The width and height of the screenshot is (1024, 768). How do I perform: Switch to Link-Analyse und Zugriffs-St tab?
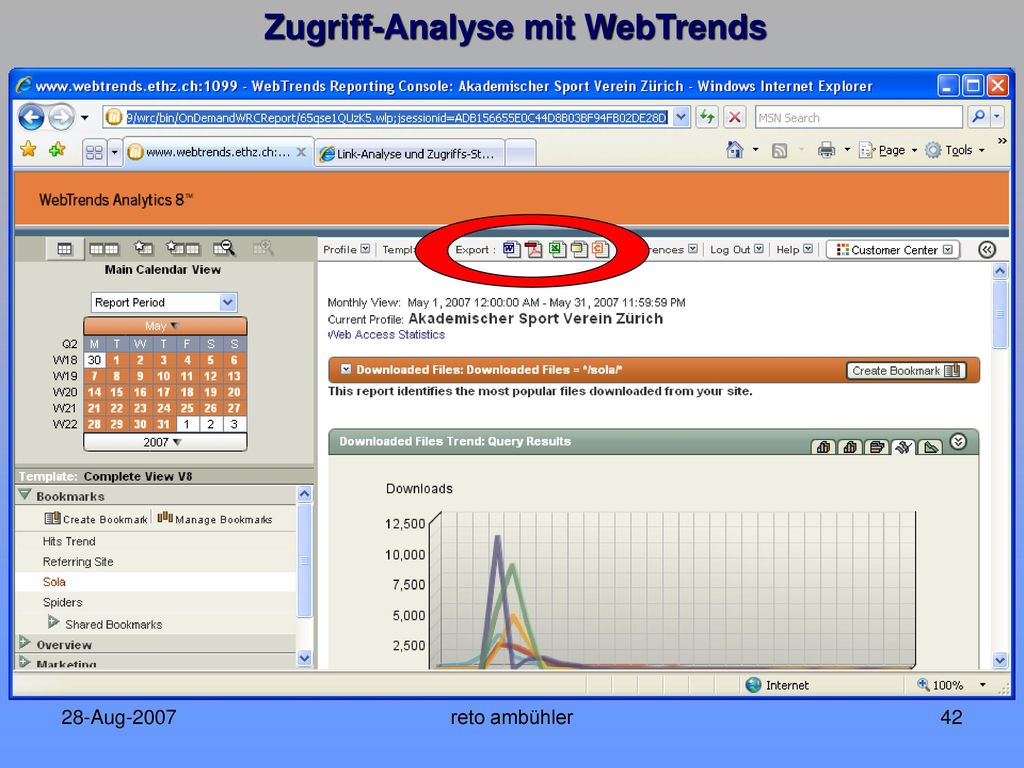pos(409,154)
